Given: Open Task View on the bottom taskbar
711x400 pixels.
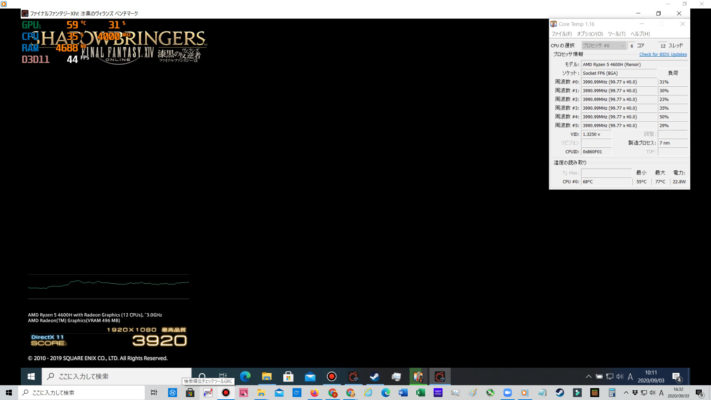Looking at the screenshot, I should [154, 393].
